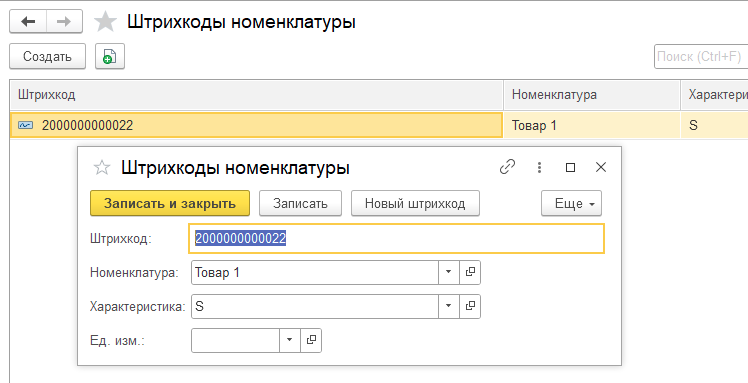Focus the Штрихкод input field in dialog
This screenshot has width=748, height=383.
396,238
